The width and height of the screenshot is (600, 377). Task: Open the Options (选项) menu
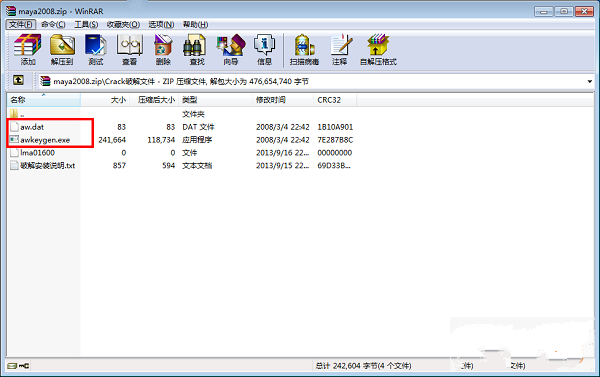tap(161, 24)
